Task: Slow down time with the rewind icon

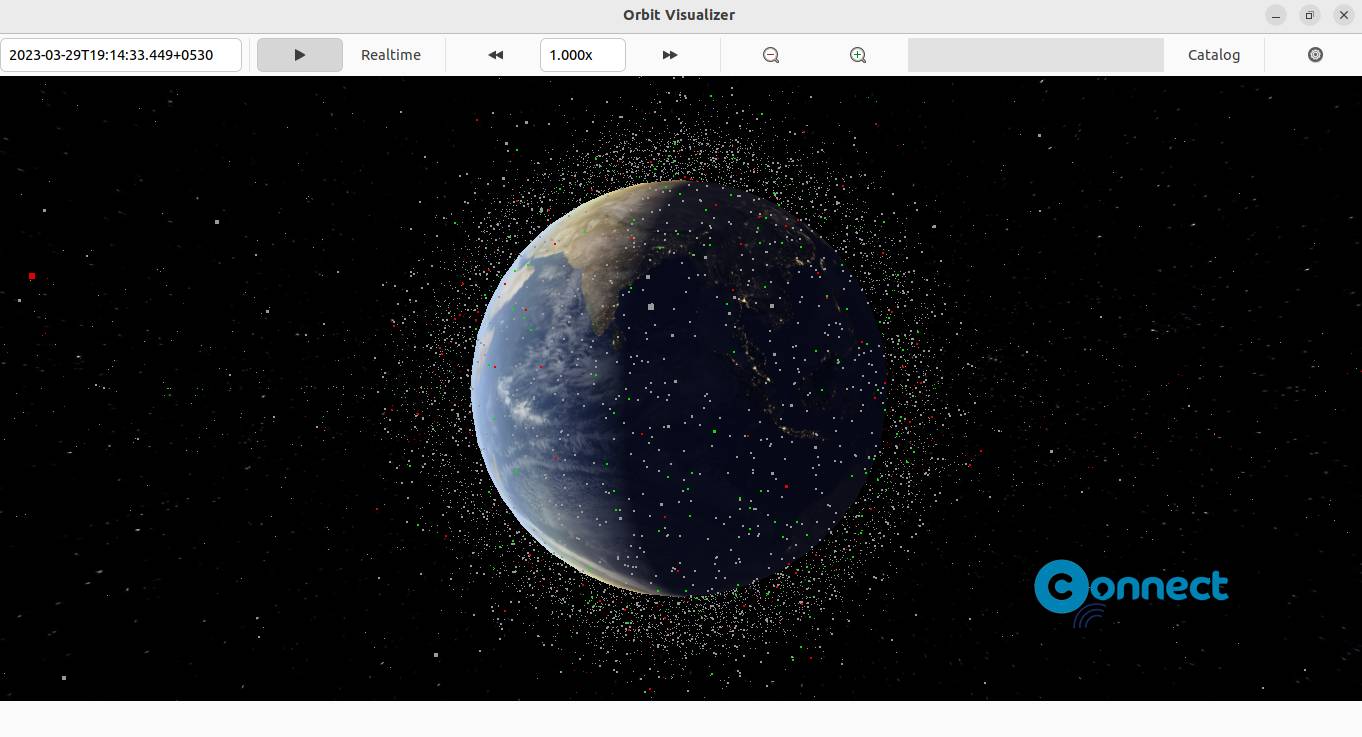Action: (495, 55)
